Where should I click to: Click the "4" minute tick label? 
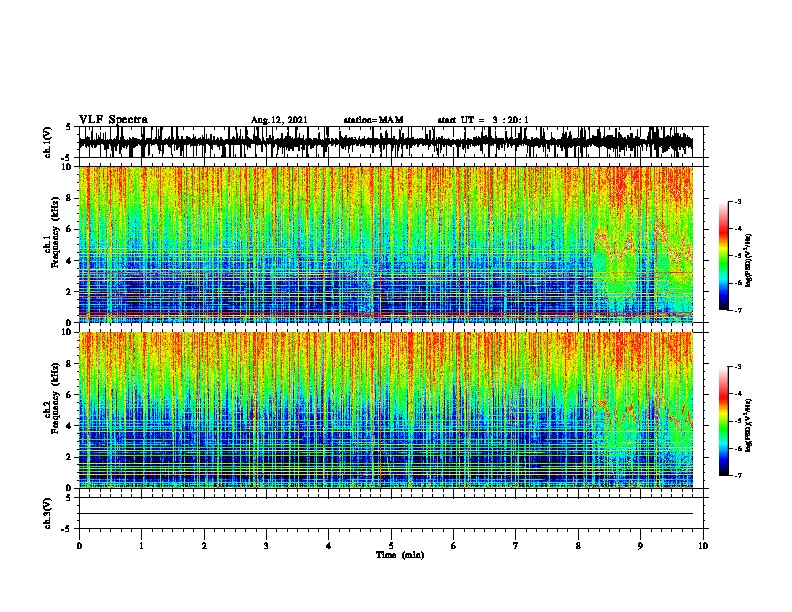point(329,546)
